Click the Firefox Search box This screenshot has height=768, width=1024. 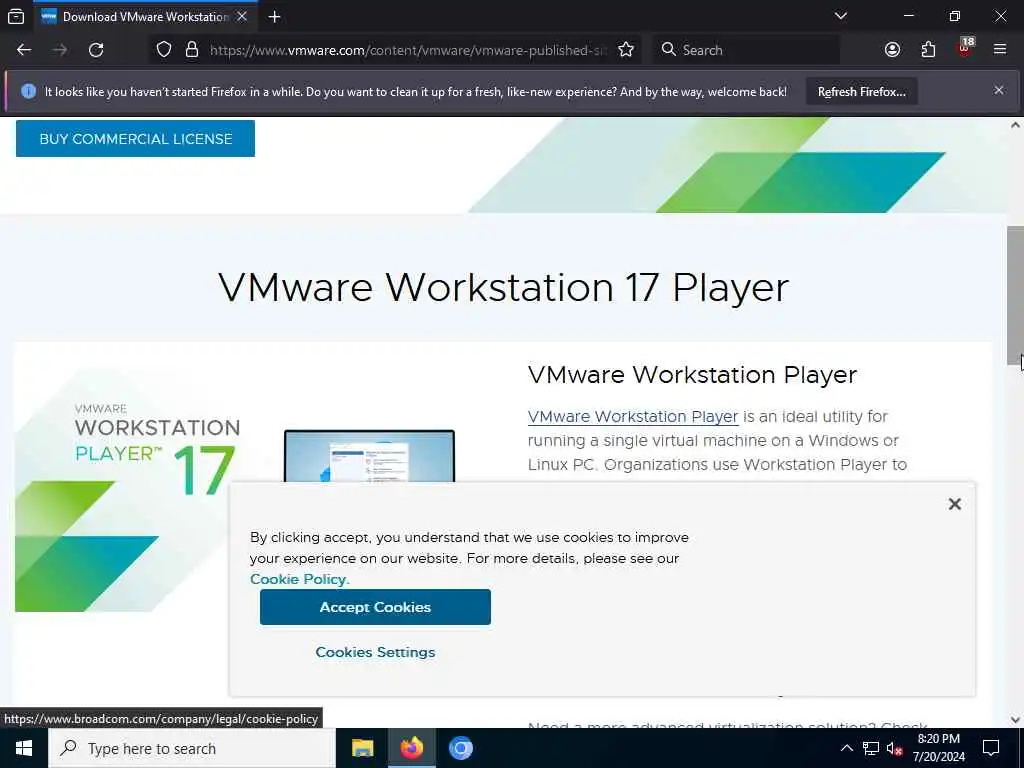746,50
